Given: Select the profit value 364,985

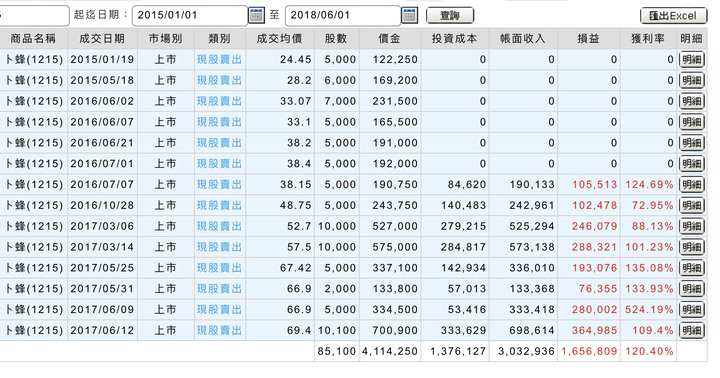Looking at the screenshot, I should coord(595,330).
